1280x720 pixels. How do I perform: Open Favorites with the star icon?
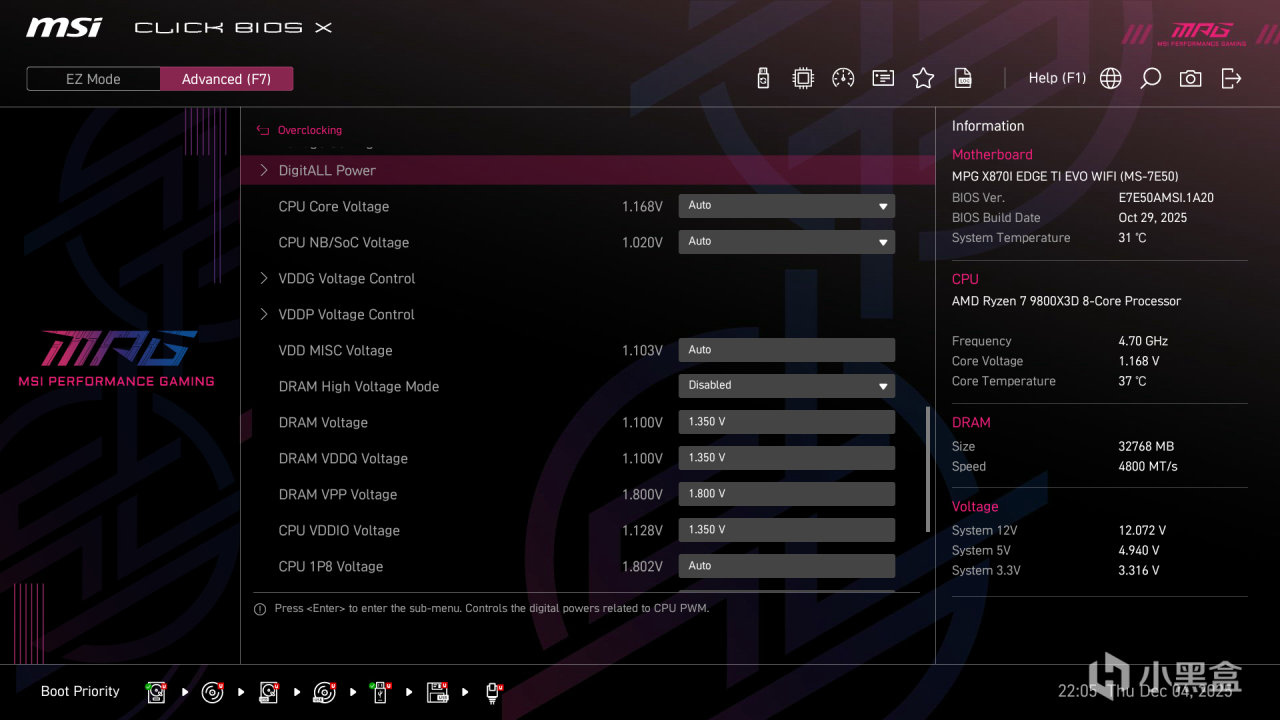tap(923, 78)
